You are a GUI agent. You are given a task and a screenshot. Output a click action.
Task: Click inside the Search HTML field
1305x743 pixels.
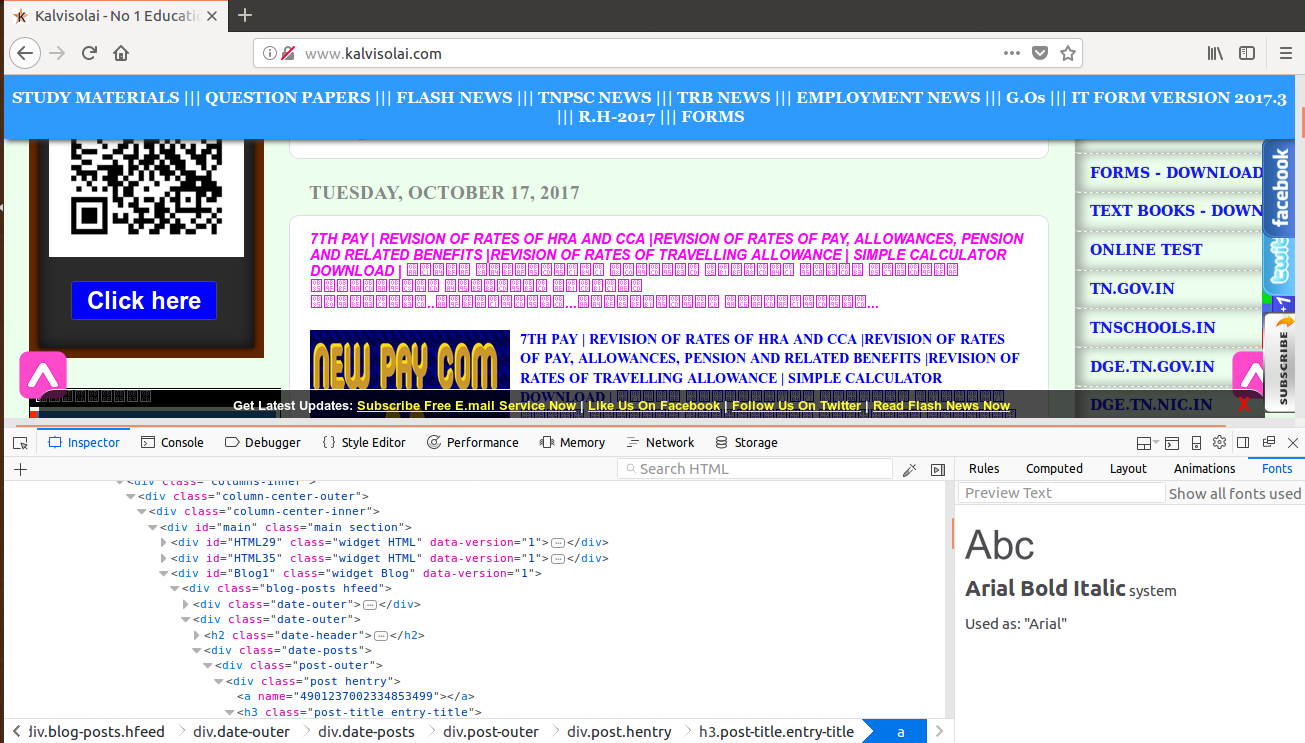click(x=754, y=468)
